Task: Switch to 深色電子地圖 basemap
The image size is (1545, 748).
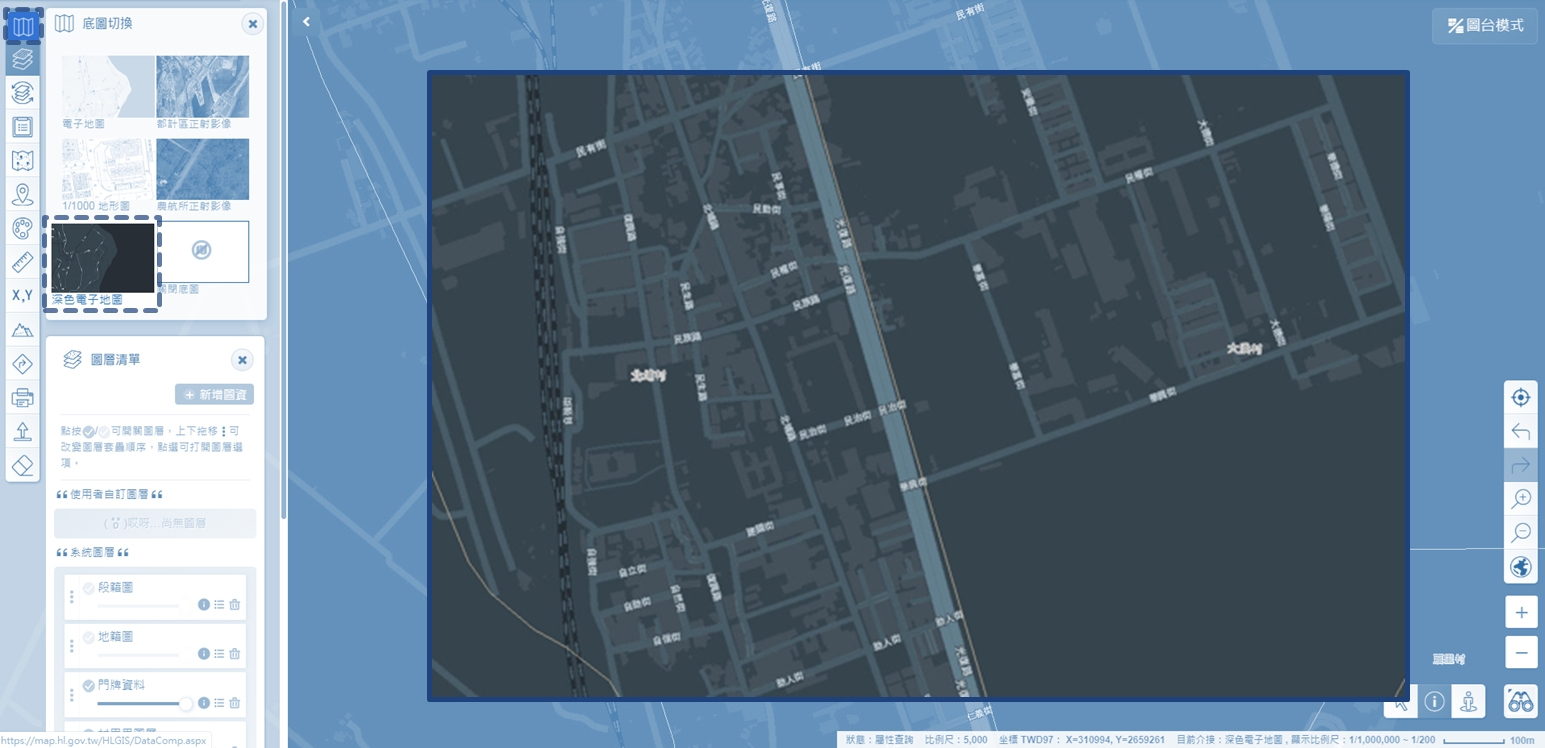Action: click(x=104, y=258)
